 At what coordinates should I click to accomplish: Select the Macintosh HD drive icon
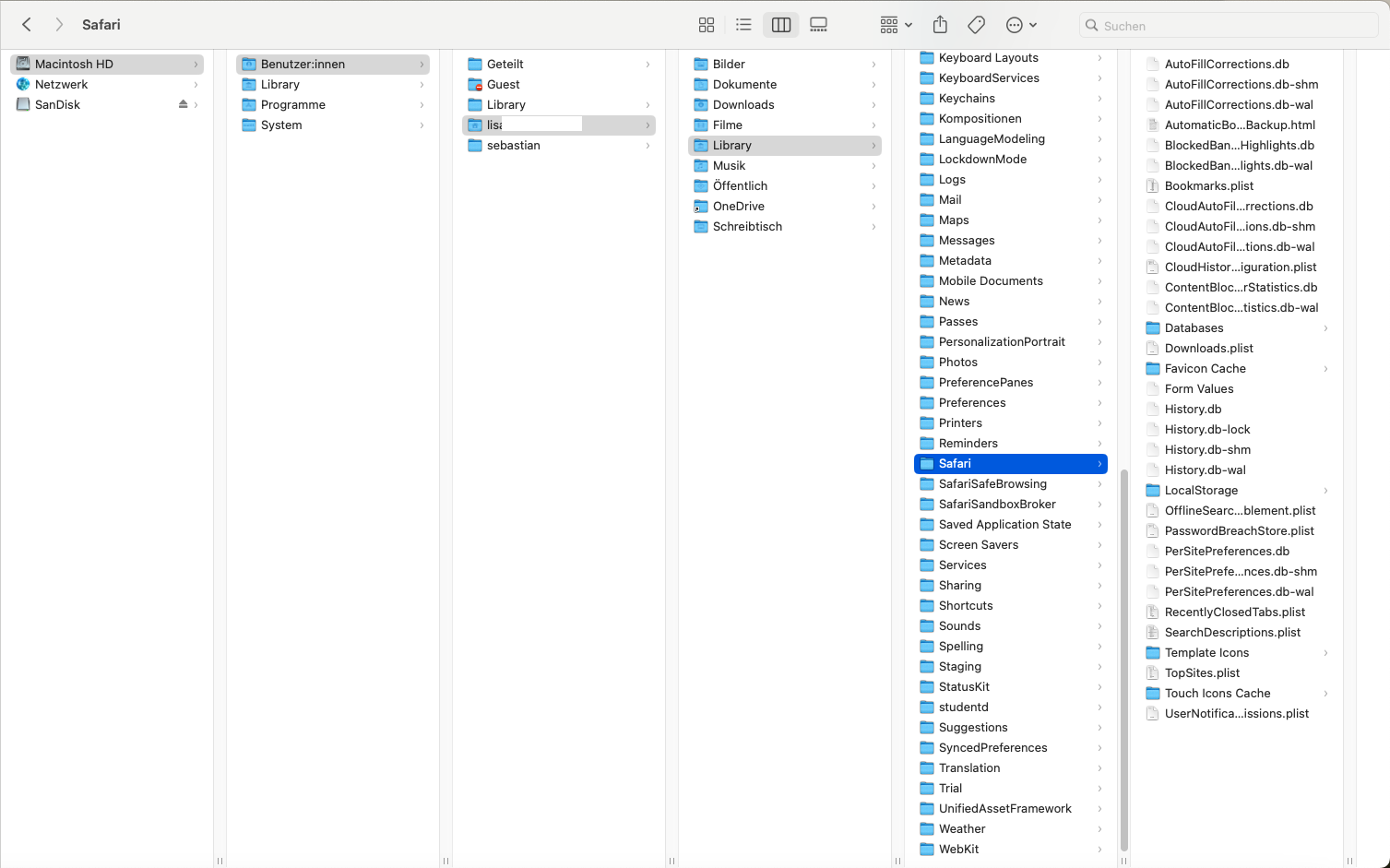[23, 64]
